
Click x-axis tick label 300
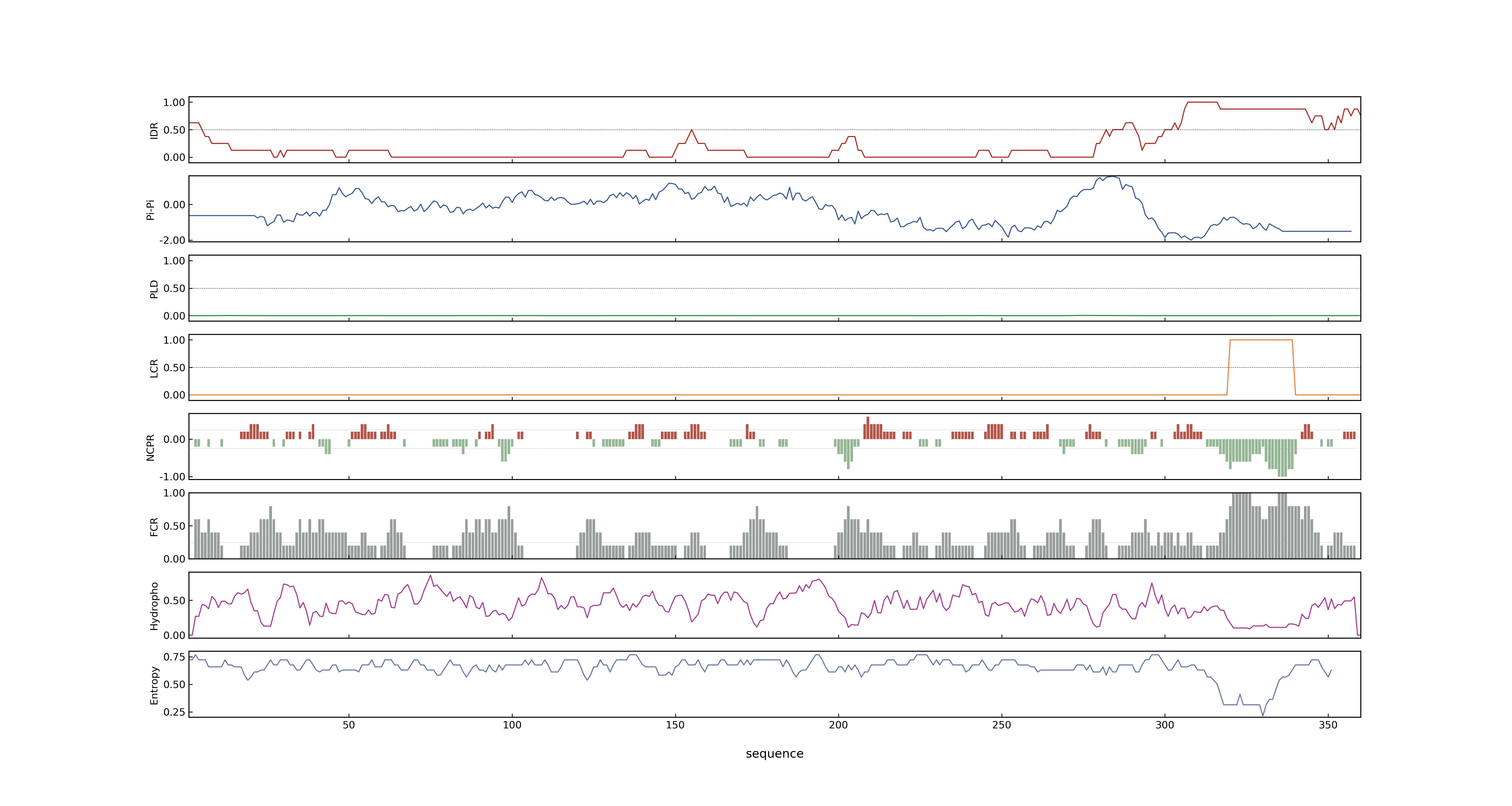(1165, 725)
